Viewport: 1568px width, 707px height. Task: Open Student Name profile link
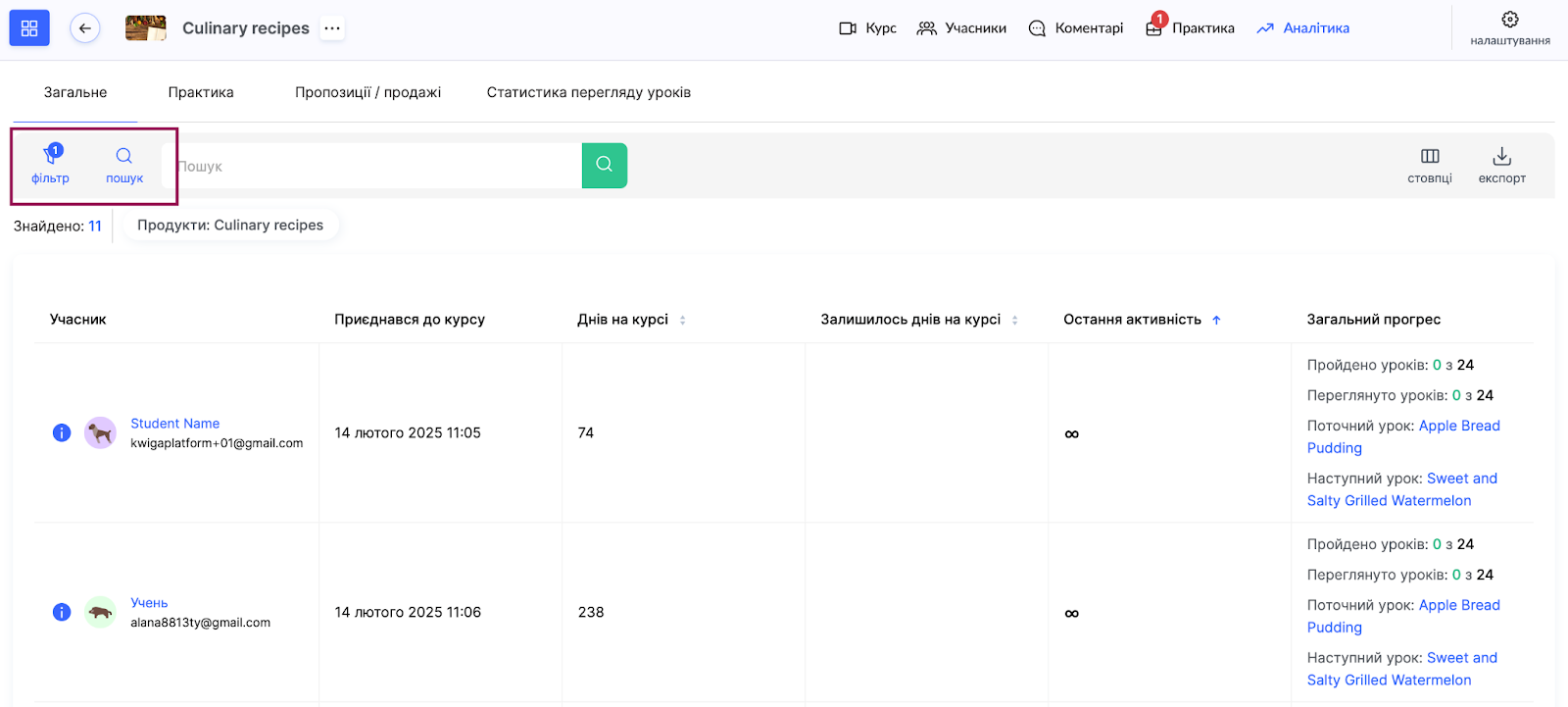(175, 424)
